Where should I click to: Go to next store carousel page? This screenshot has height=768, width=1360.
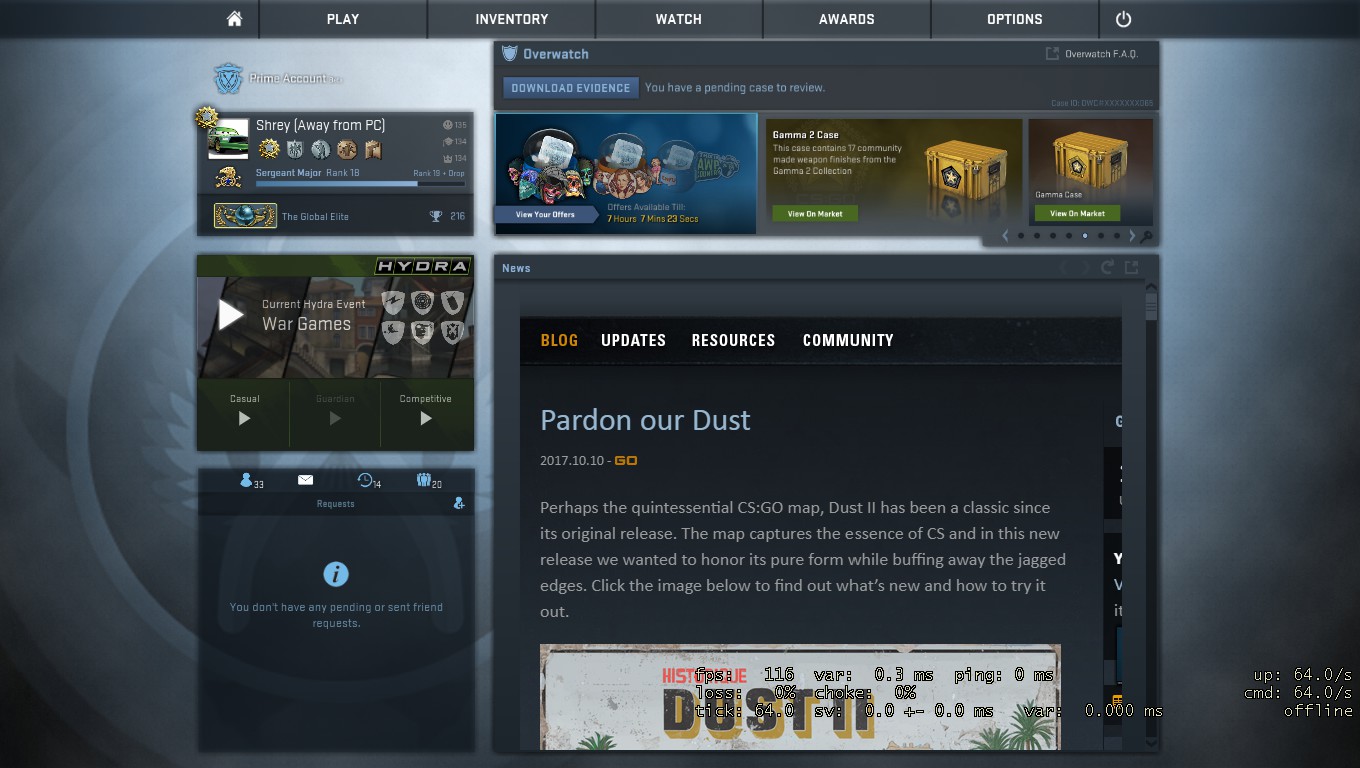1132,236
